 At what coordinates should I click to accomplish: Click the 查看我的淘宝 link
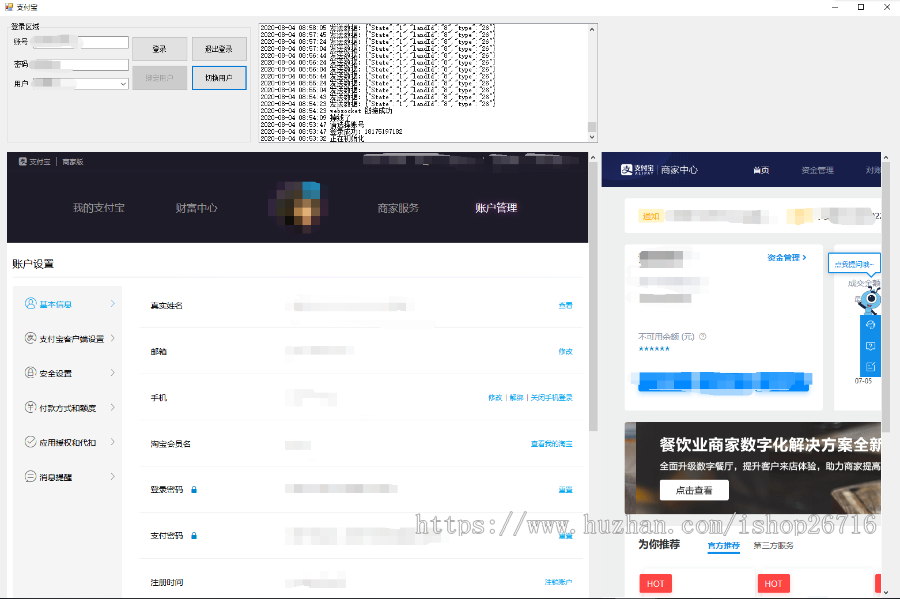tap(552, 444)
